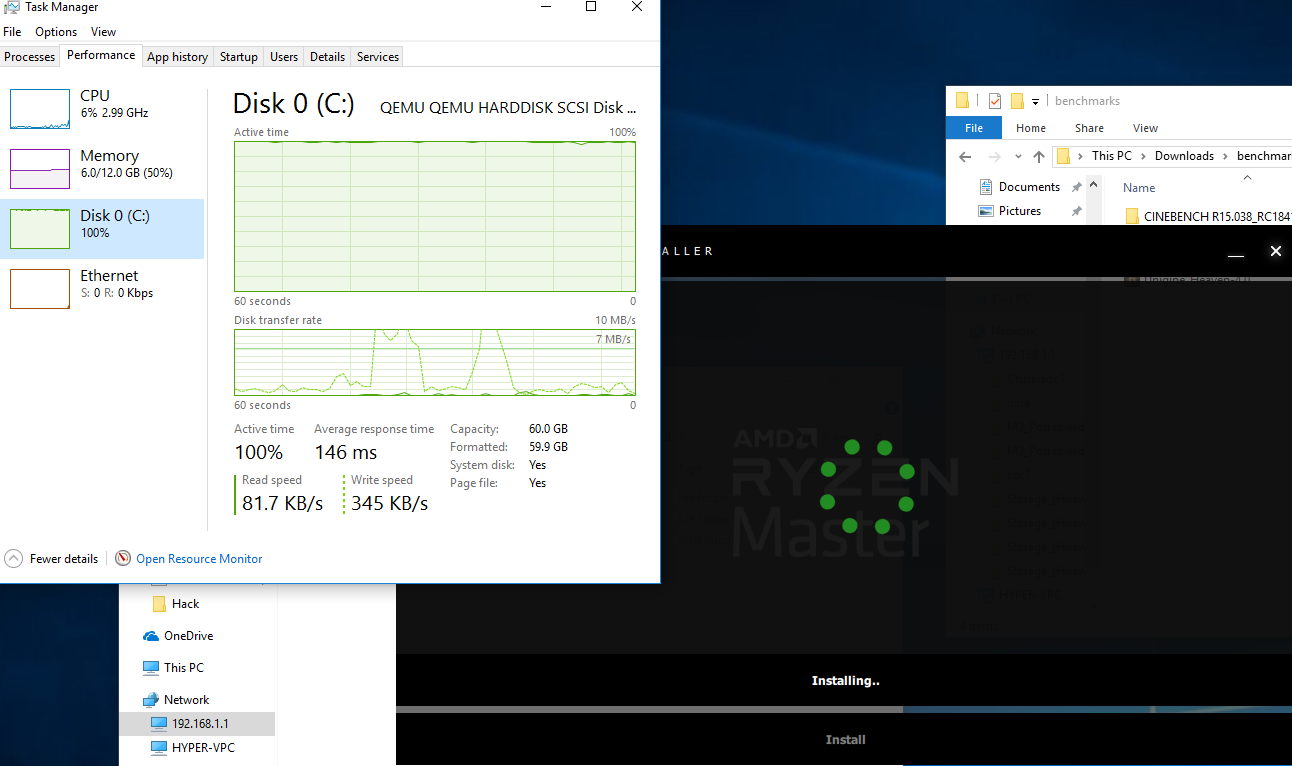The width and height of the screenshot is (1292, 766).
Task: Click the 146 ms average response value
Action: pyautogui.click(x=346, y=452)
